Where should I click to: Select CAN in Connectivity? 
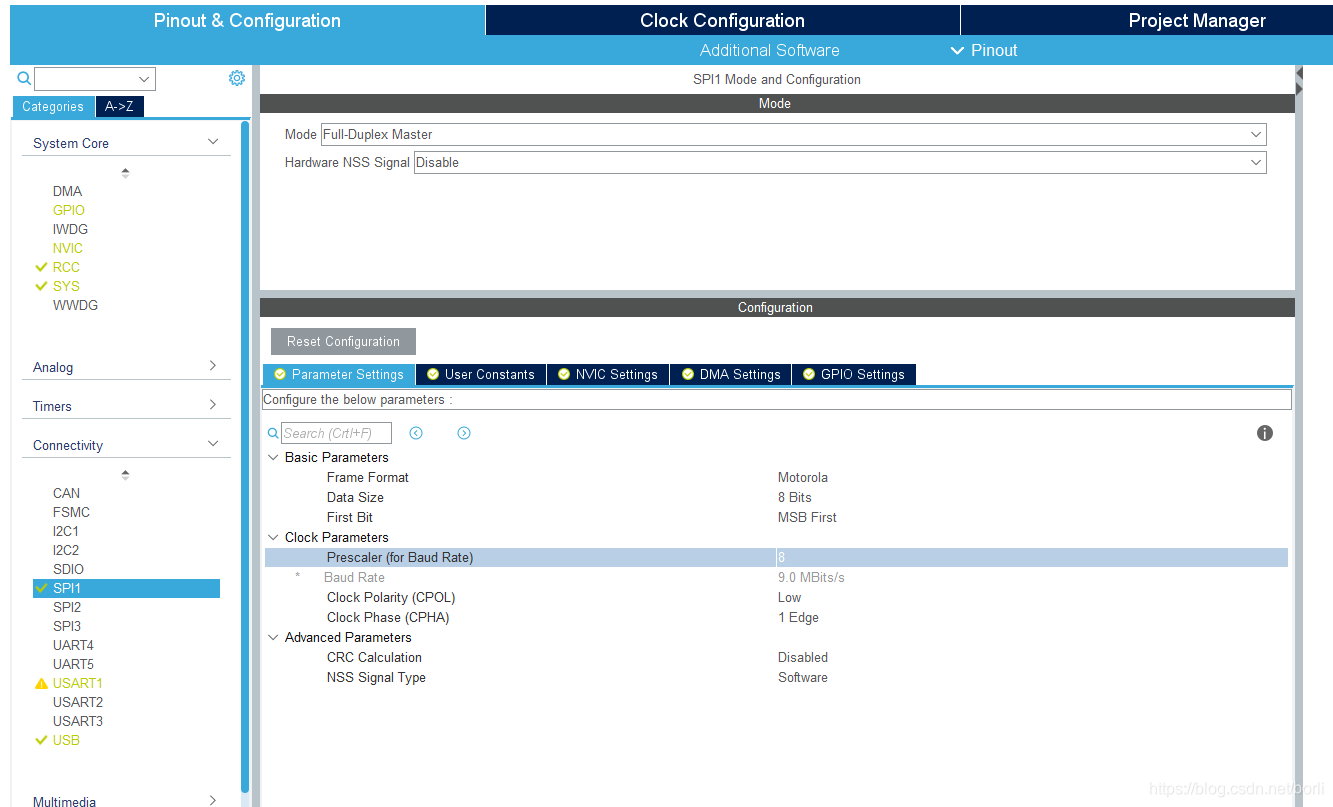(66, 493)
